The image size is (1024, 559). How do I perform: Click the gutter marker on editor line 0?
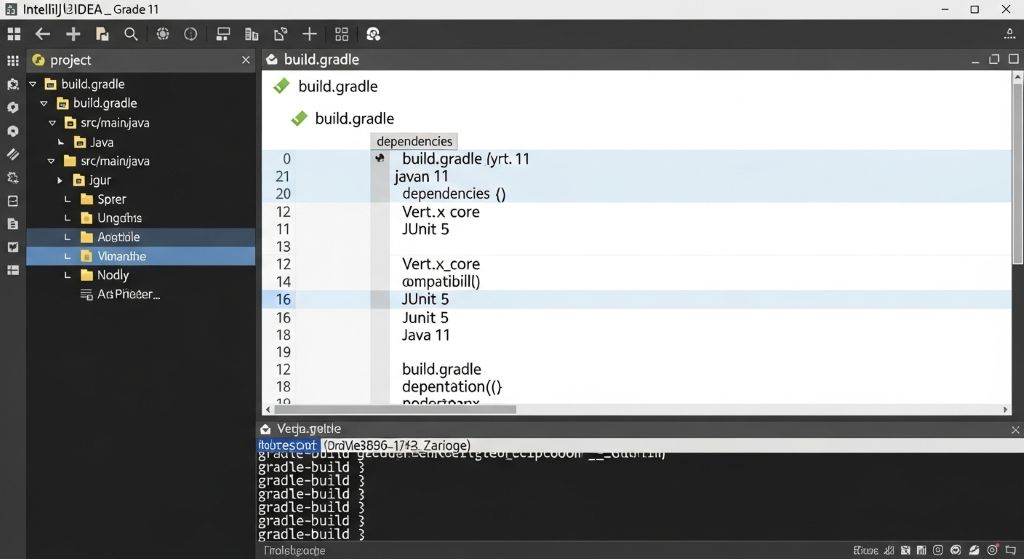(x=379, y=158)
